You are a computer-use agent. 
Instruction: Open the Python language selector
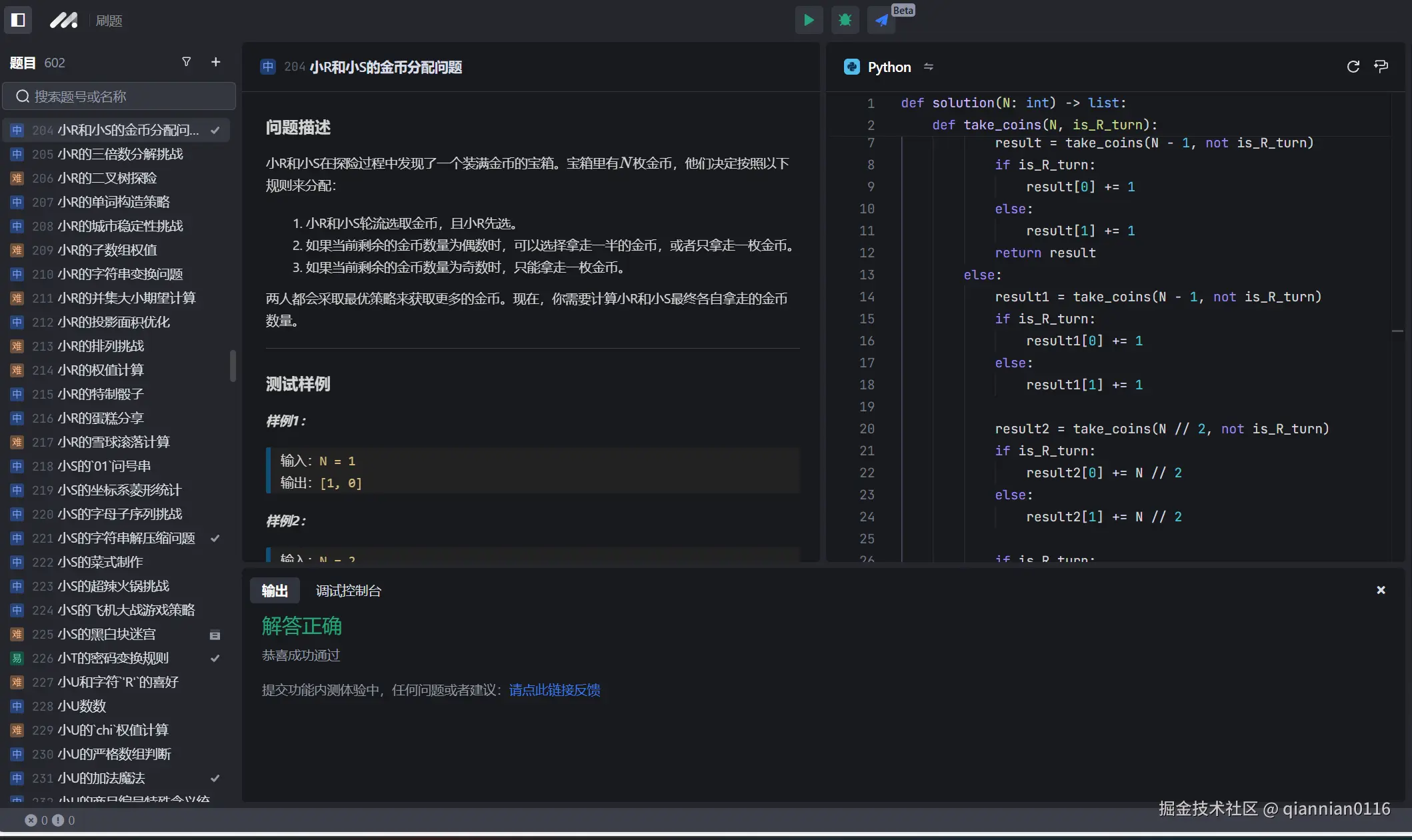pos(889,67)
